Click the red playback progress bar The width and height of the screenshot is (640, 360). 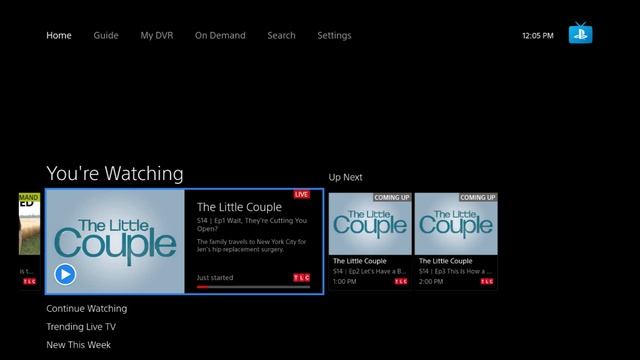point(253,287)
